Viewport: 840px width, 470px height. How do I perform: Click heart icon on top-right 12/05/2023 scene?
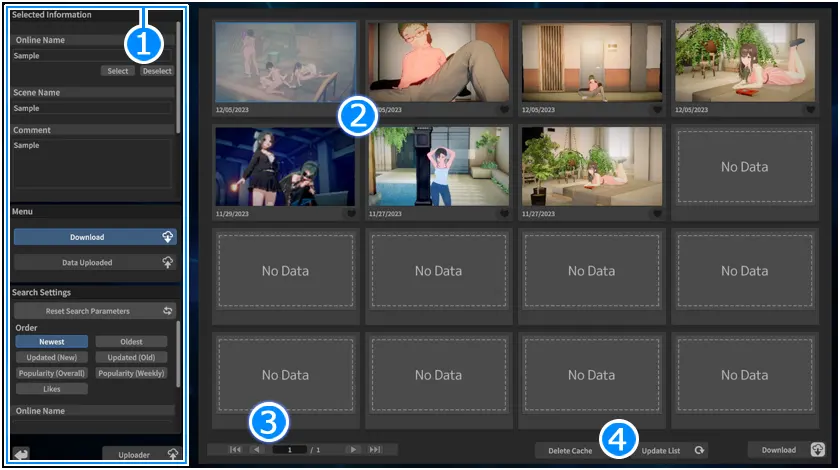pos(809,110)
